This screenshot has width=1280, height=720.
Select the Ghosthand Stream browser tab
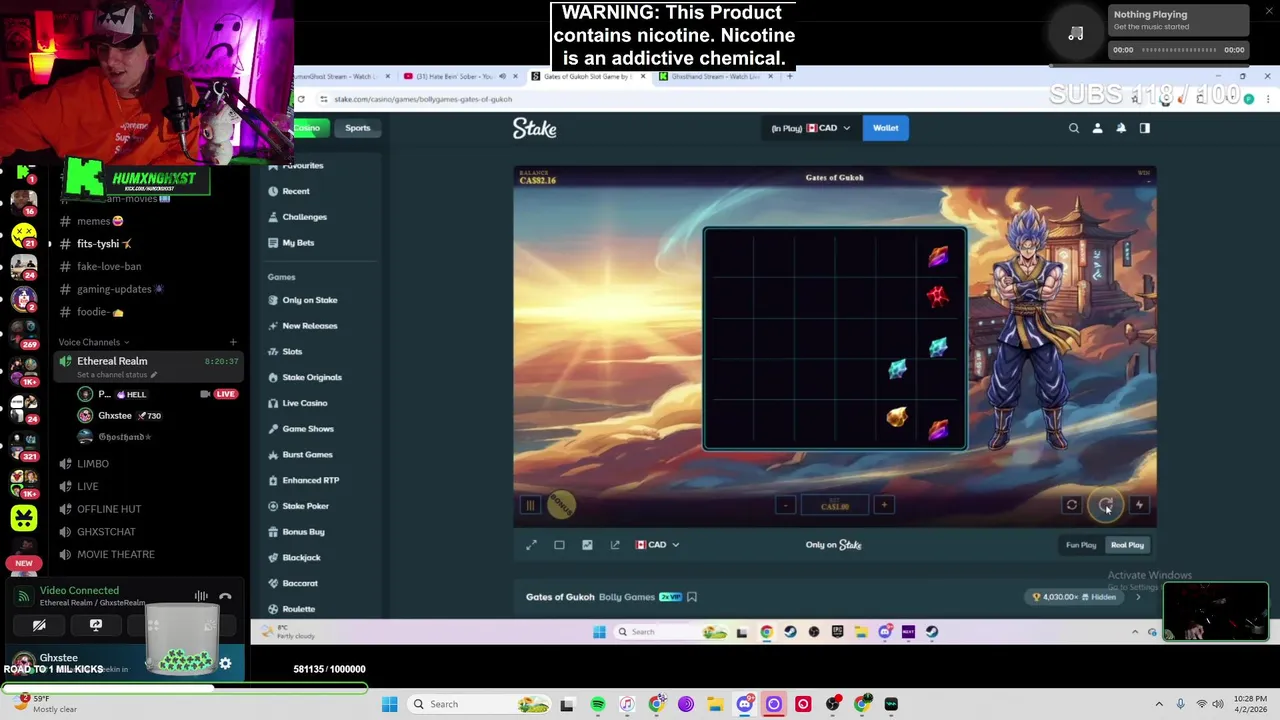(717, 76)
